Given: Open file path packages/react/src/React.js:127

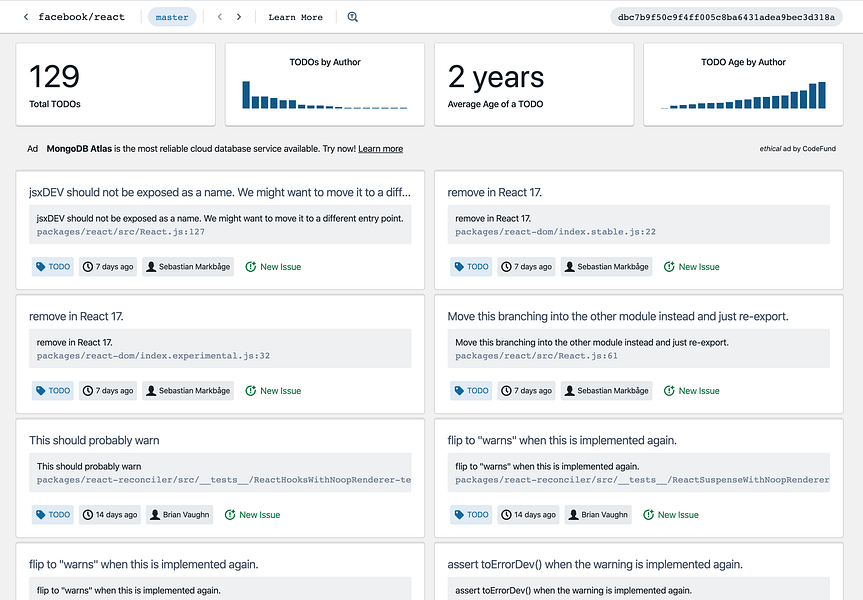Looking at the screenshot, I should pyautogui.click(x=121, y=232).
